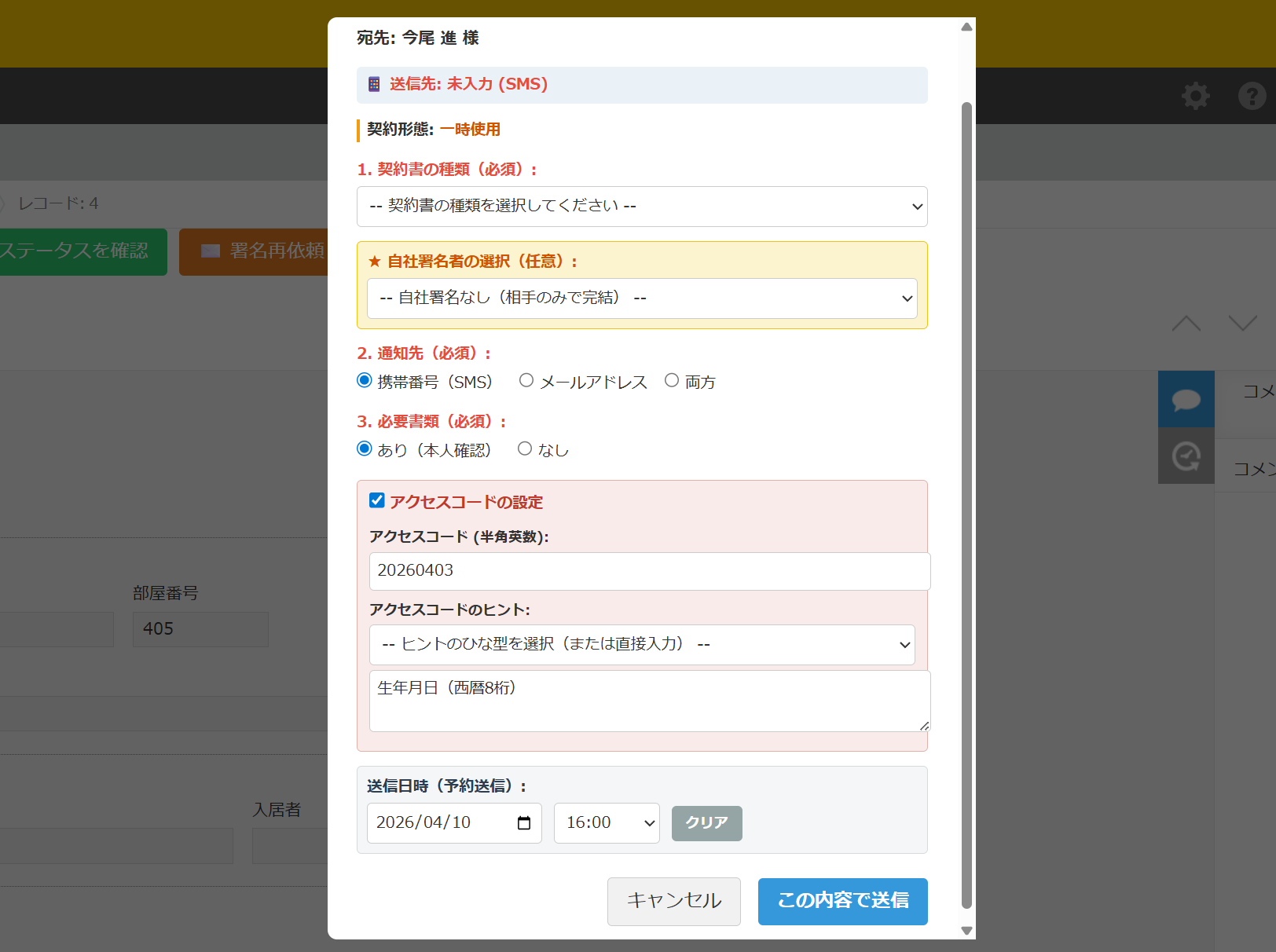Image resolution: width=1276 pixels, height=952 pixels.
Task: Open the 契約書の種類 dropdown
Action: click(641, 207)
